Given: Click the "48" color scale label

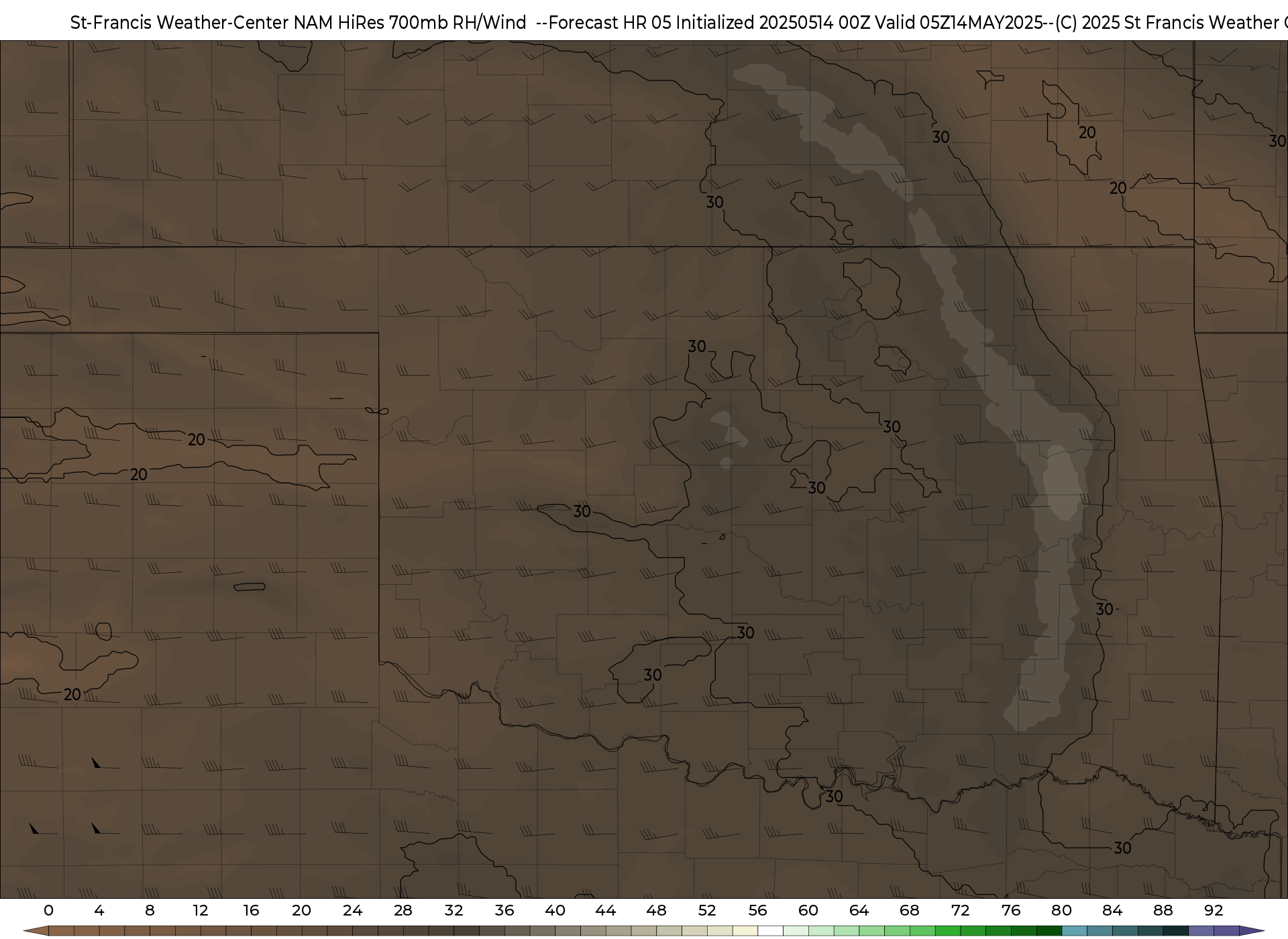Looking at the screenshot, I should pos(656,910).
